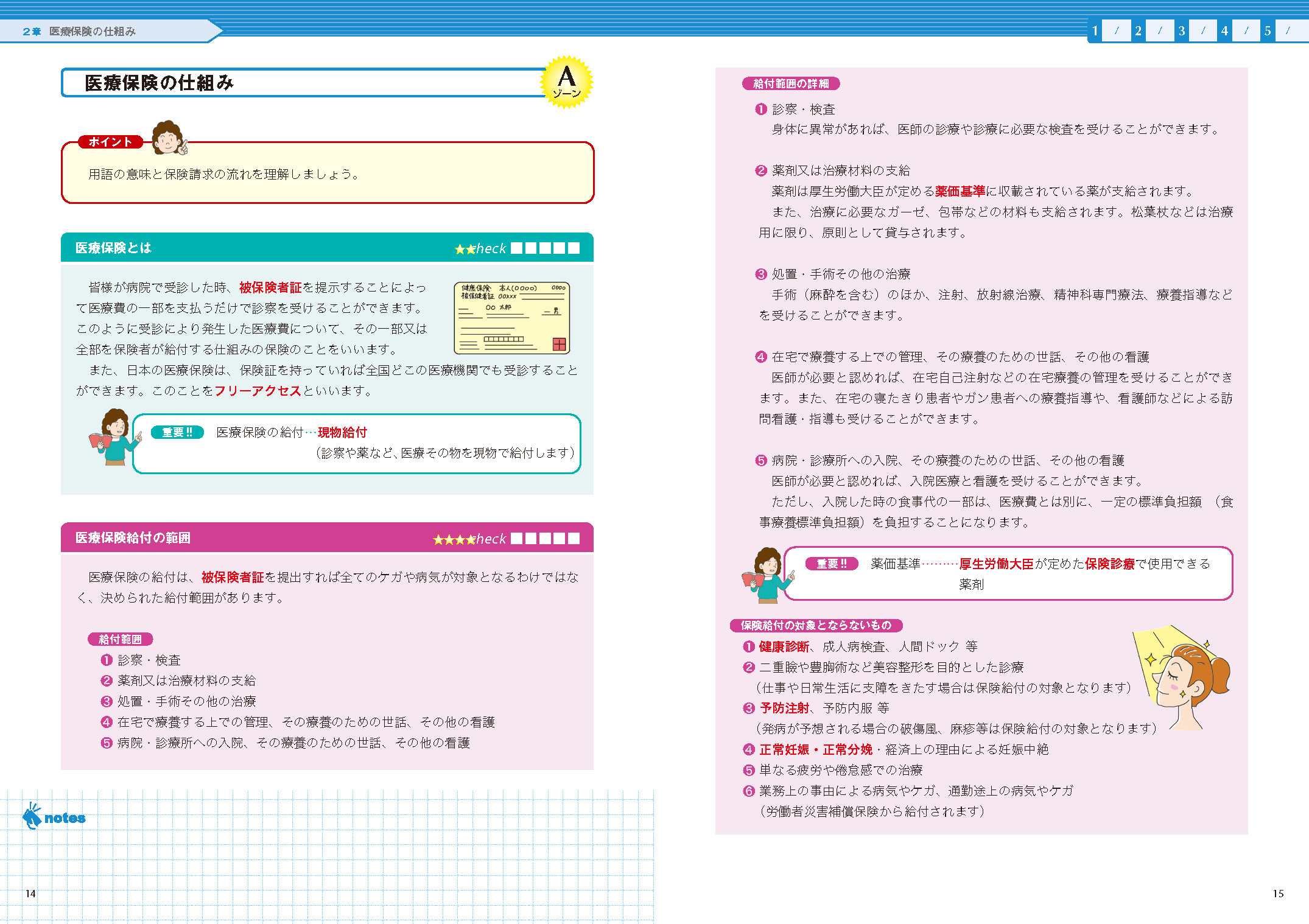The image size is (1309, 924).
Task: Select chapter tab 3 at the top
Action: (x=1181, y=30)
